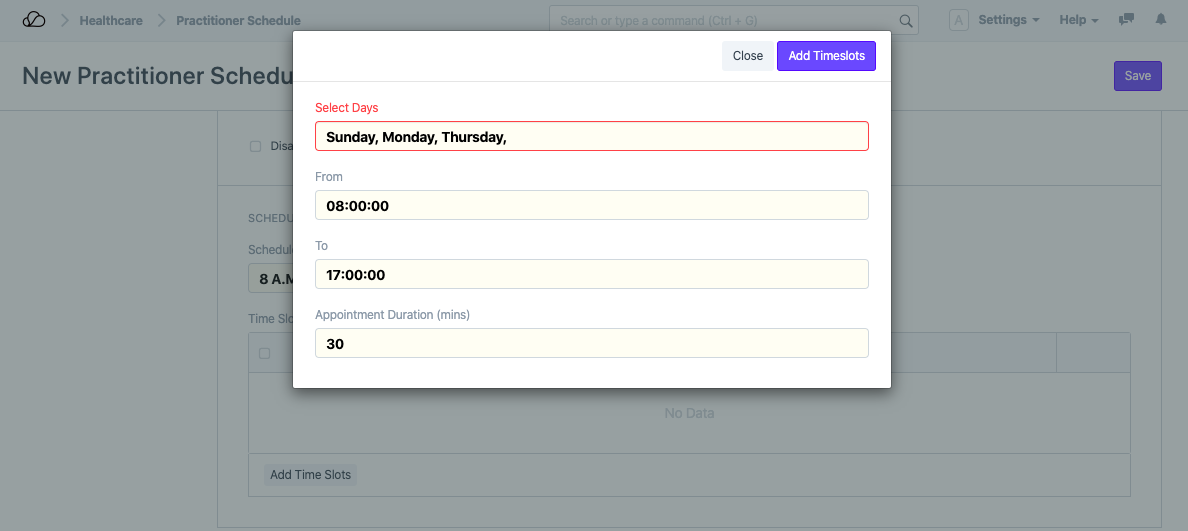The width and height of the screenshot is (1188, 531).
Task: Open the chat messages icon
Action: [1126, 20]
